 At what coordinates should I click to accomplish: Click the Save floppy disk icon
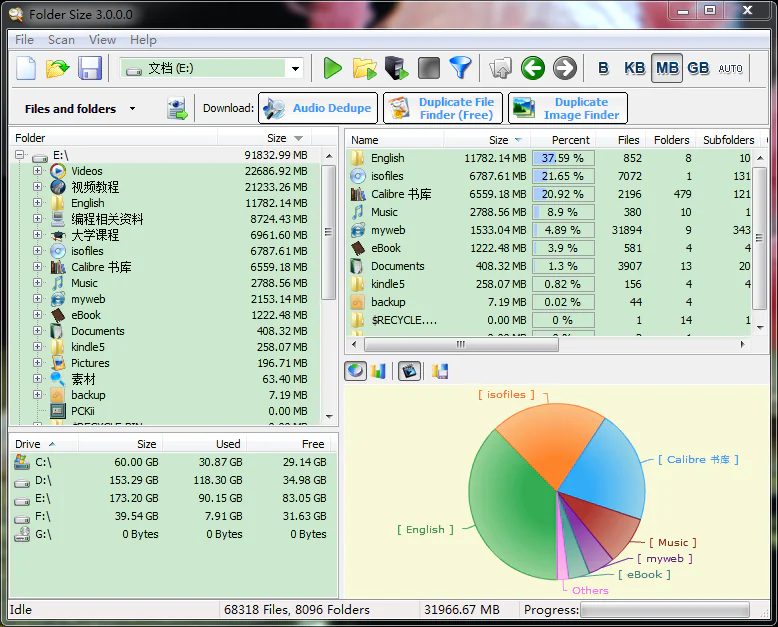tap(90, 68)
